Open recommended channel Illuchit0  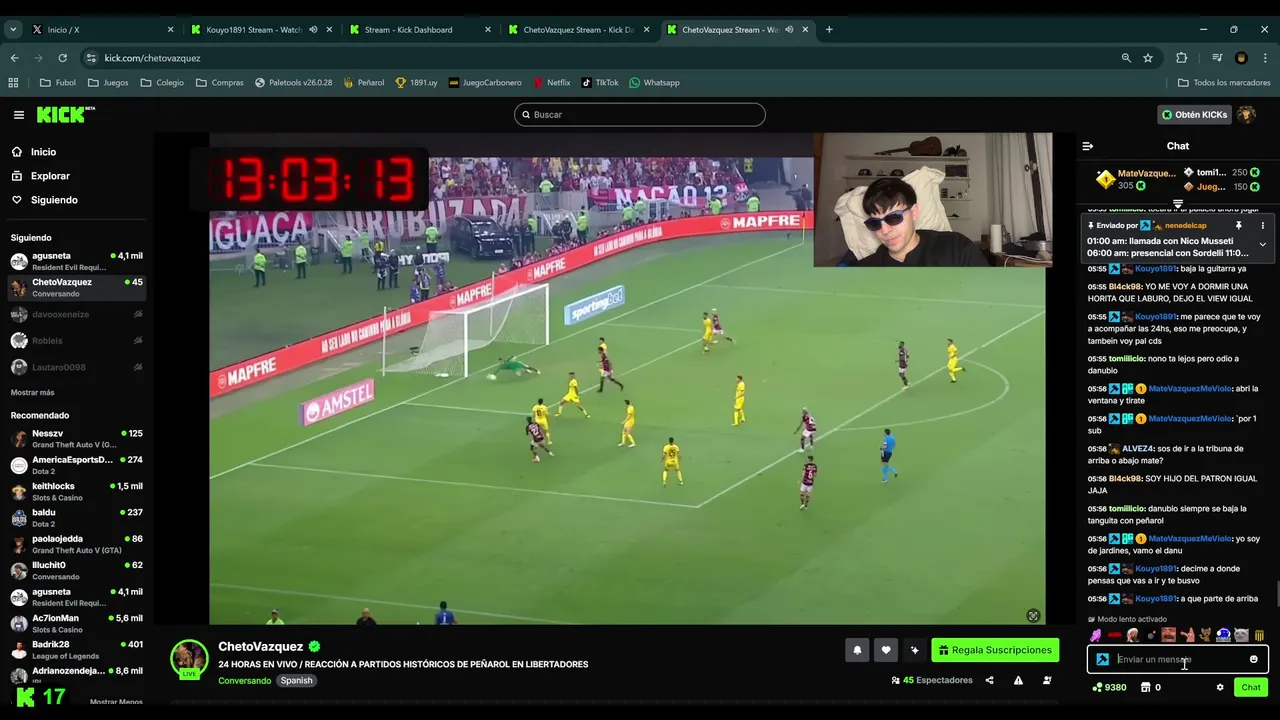(77, 570)
